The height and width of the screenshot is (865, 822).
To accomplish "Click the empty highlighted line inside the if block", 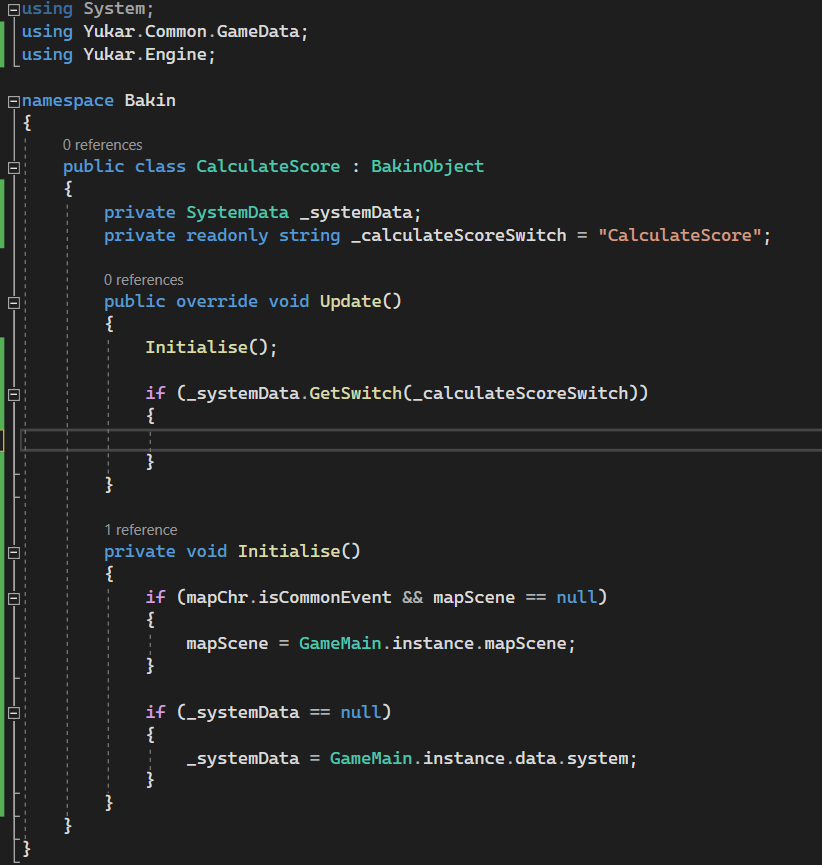I will click(420, 440).
